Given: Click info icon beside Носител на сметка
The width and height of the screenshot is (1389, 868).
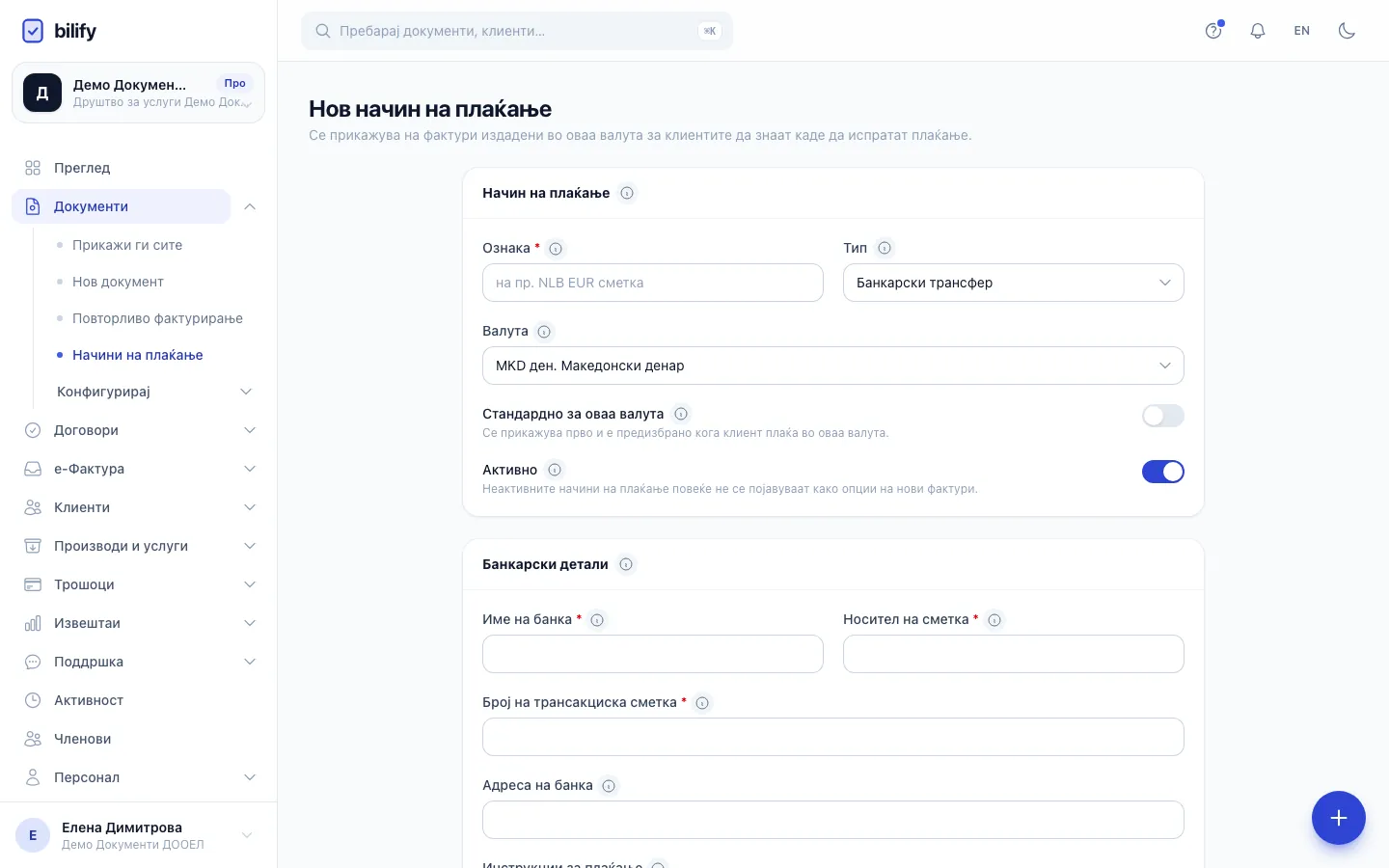Looking at the screenshot, I should pos(994,620).
